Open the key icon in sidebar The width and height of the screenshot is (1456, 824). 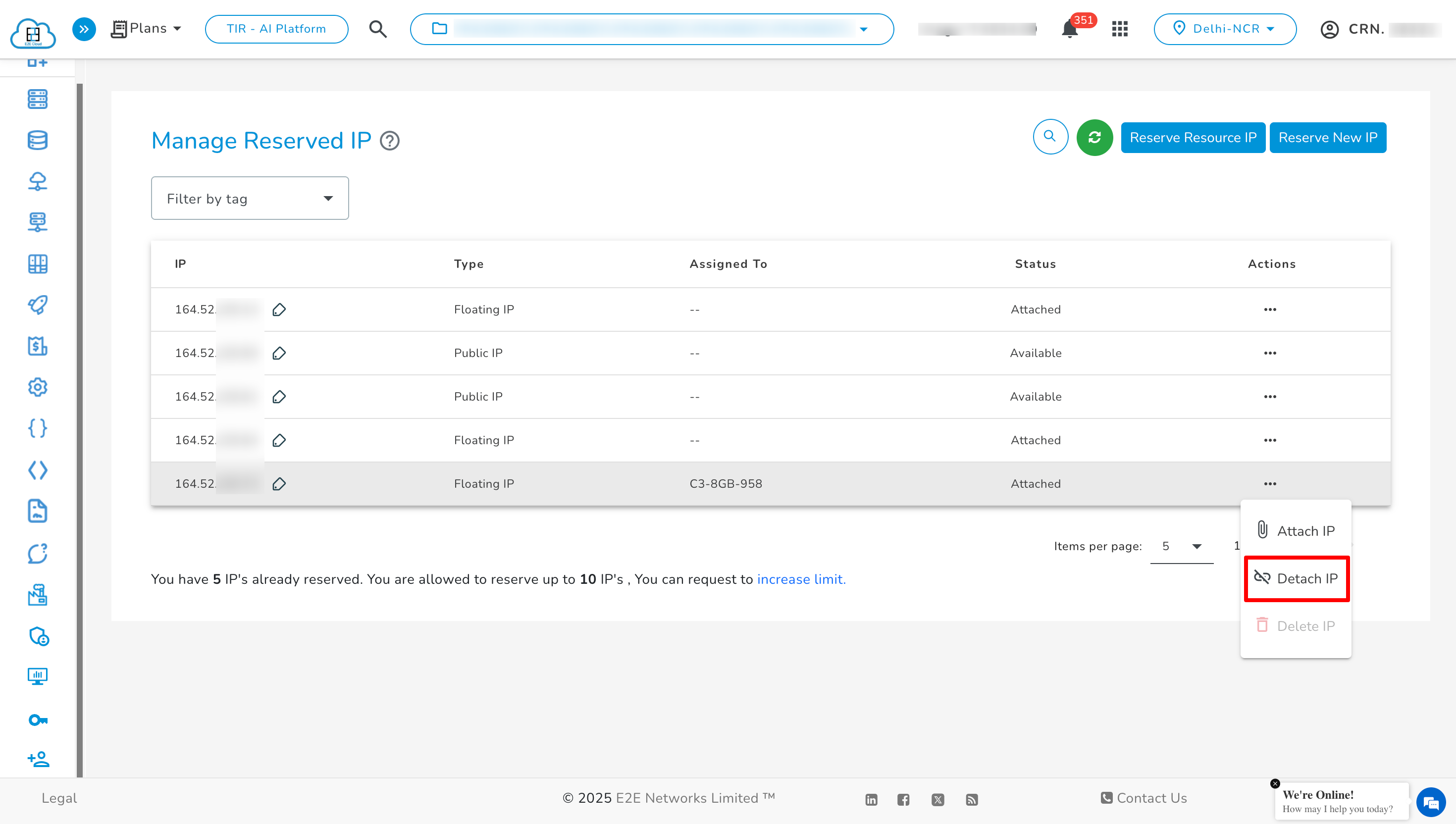click(37, 720)
